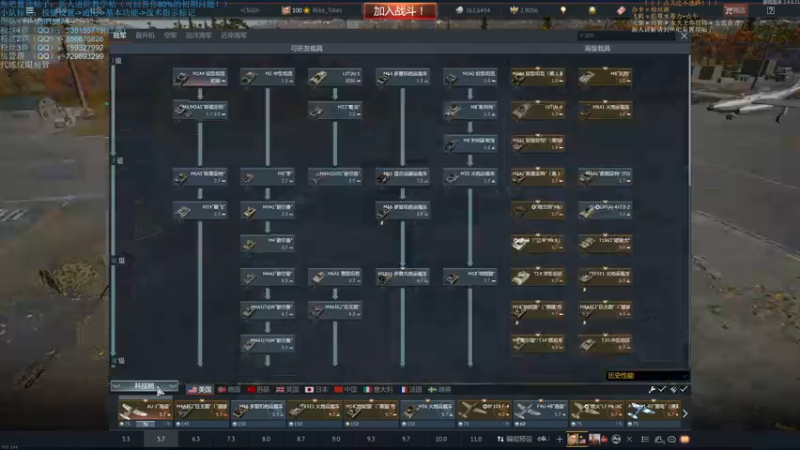Switch to the 陆军 army tab
Image resolution: width=800 pixels, height=450 pixels.
coord(119,35)
